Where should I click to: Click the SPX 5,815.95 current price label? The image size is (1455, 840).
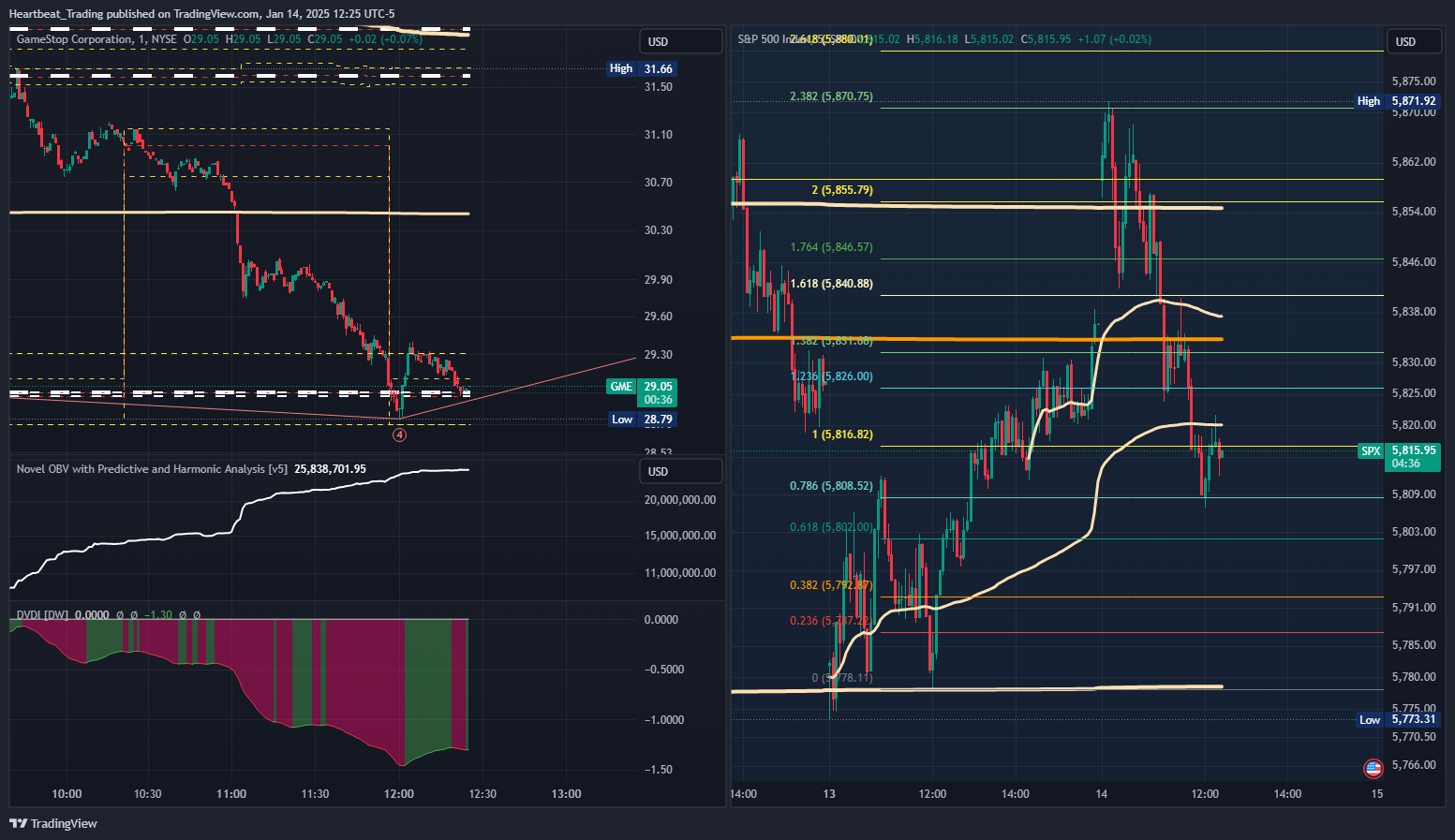(1399, 457)
